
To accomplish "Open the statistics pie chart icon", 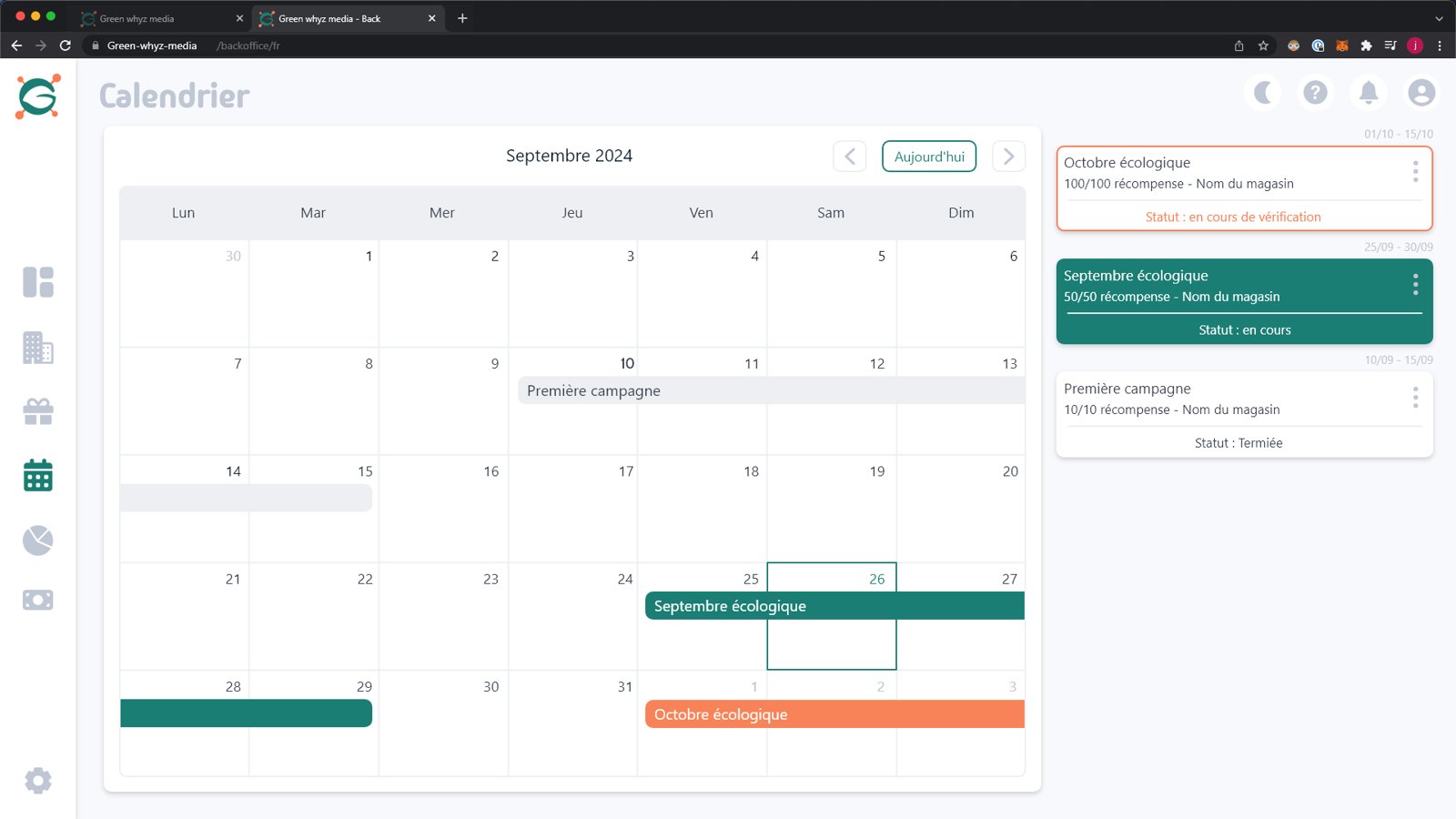I will click(x=38, y=541).
